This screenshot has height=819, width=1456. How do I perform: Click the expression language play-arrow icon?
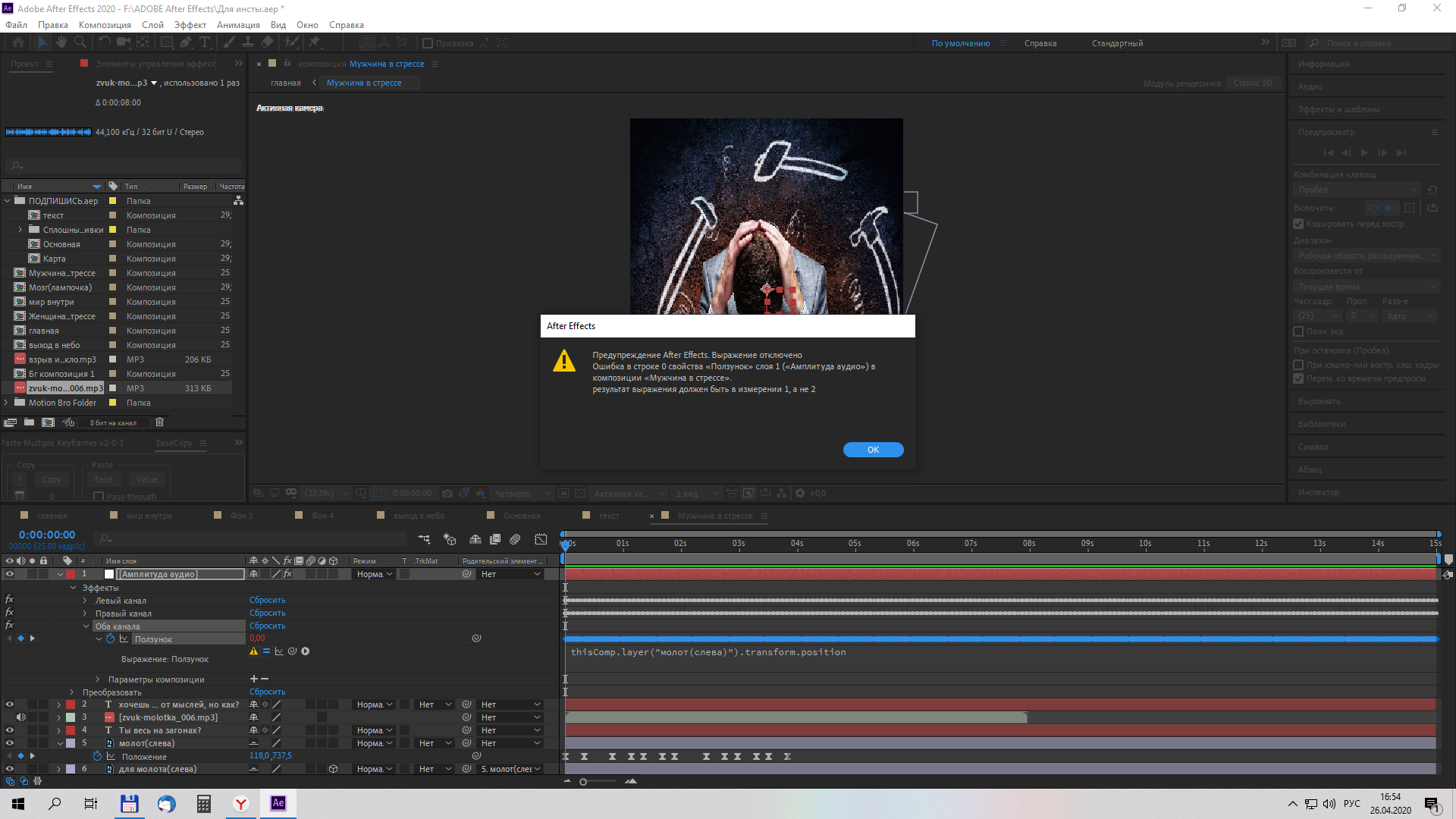point(306,651)
